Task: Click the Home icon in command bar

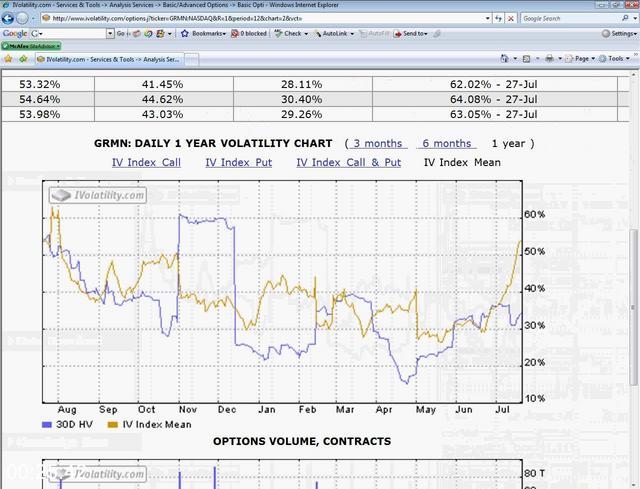Action: 504,59
